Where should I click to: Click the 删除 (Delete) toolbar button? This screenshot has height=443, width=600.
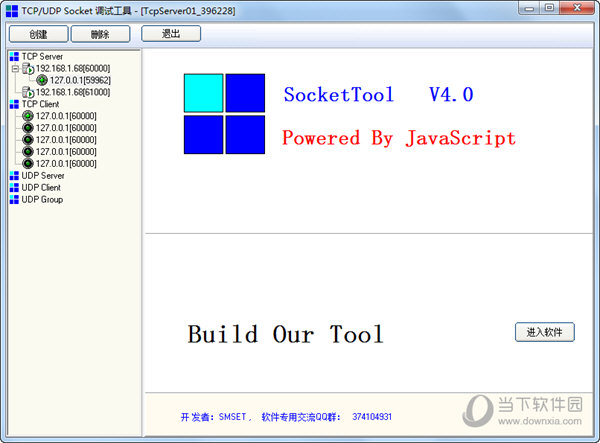tap(100, 34)
